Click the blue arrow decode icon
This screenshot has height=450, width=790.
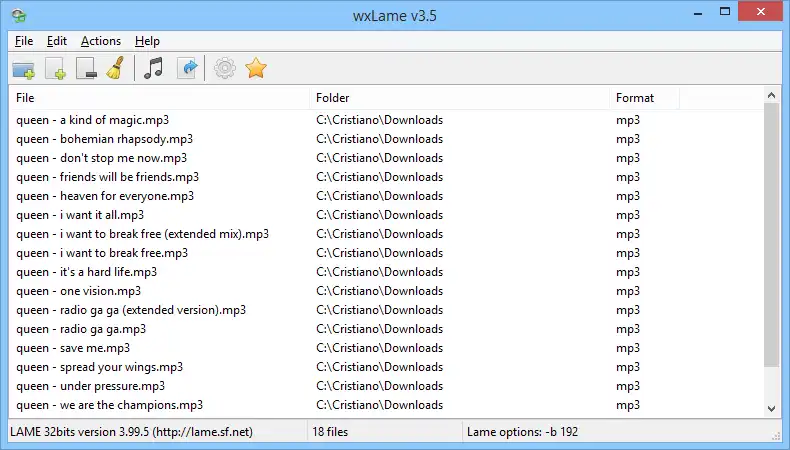(188, 68)
